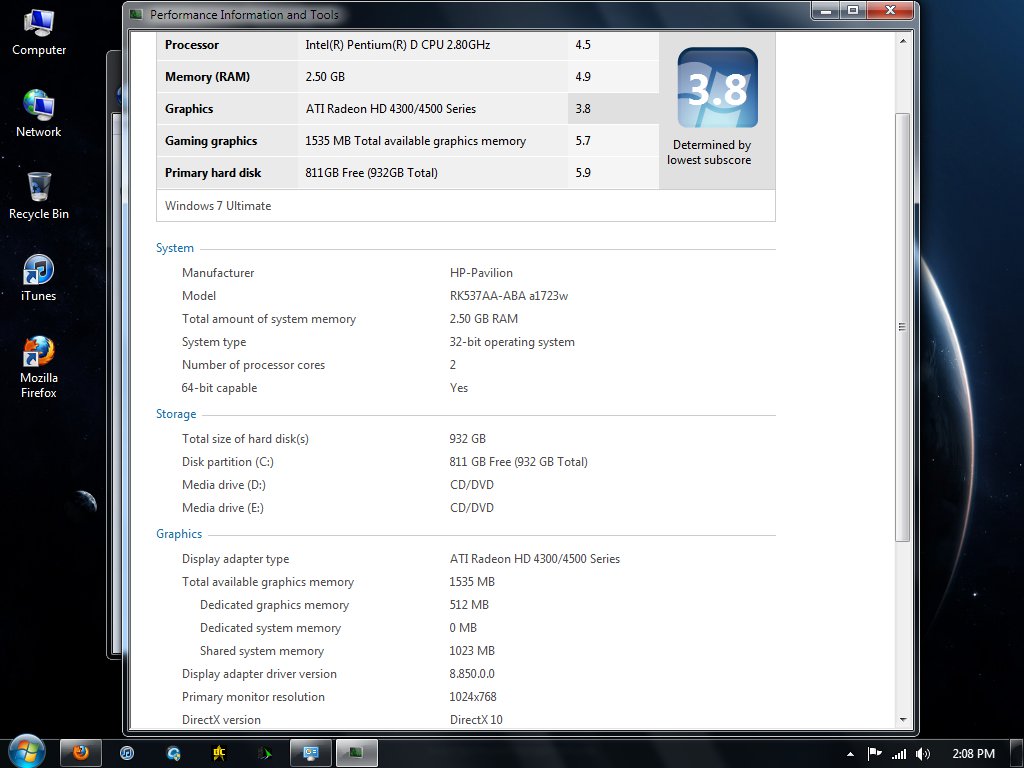Click the scroll down arrow
This screenshot has width=1024, height=768.
(903, 719)
